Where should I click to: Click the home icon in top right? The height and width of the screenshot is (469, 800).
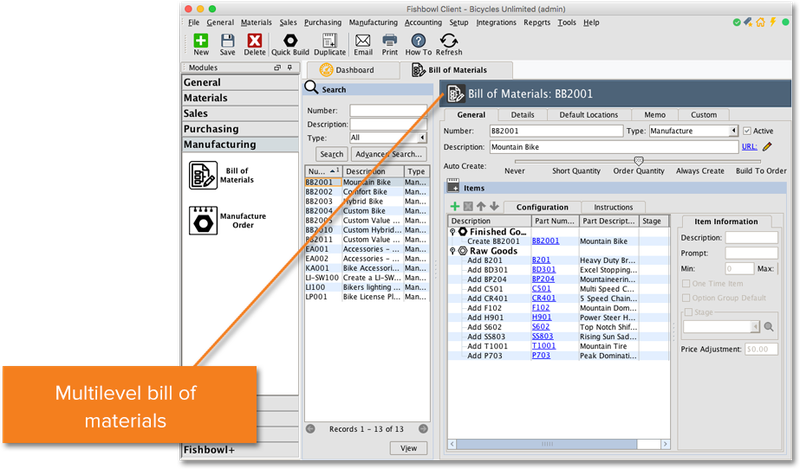point(761,22)
